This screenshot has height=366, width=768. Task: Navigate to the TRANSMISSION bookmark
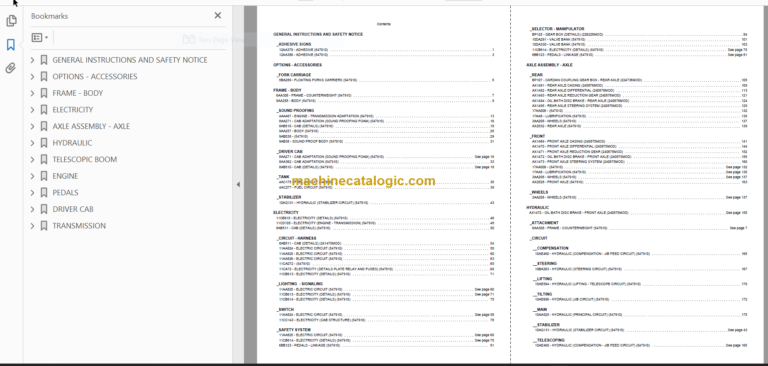[79, 226]
